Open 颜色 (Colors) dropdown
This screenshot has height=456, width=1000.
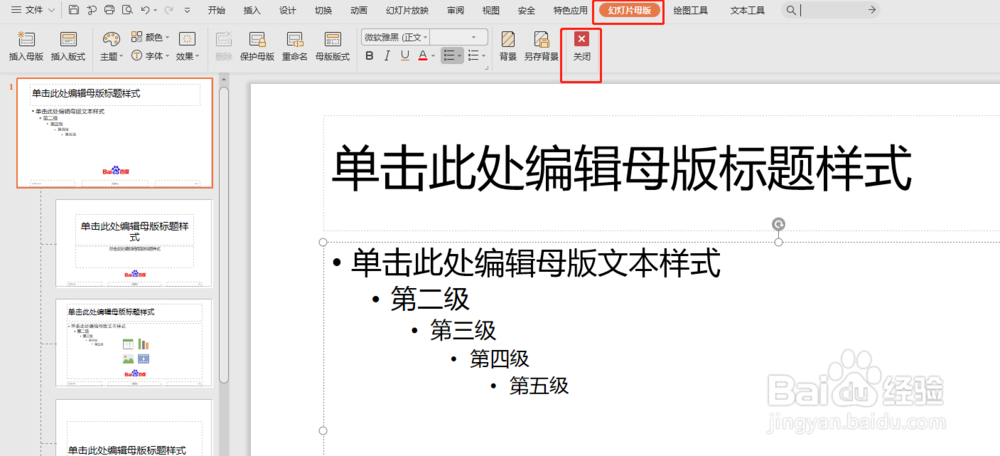tap(151, 37)
